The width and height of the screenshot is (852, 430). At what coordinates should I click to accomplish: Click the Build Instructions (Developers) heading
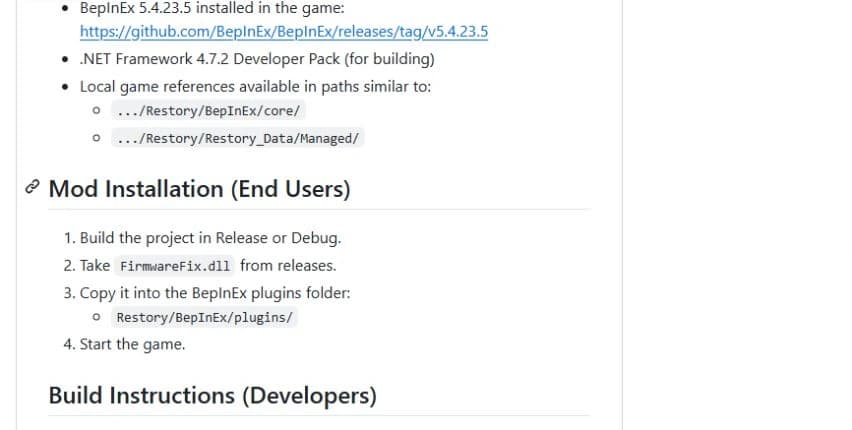coord(212,395)
